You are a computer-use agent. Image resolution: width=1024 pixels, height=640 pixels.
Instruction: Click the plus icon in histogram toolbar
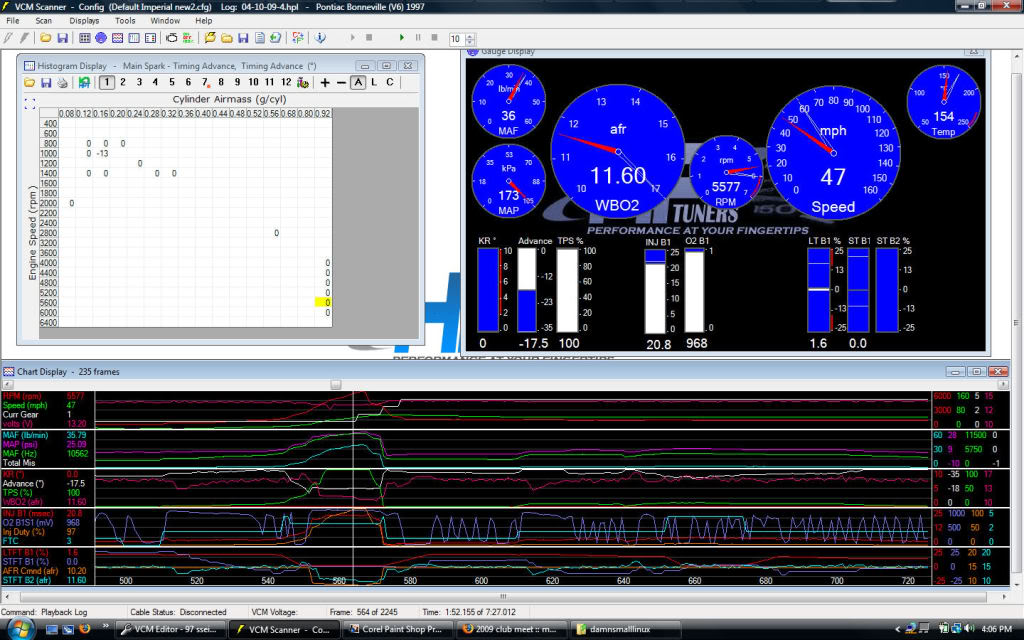325,82
